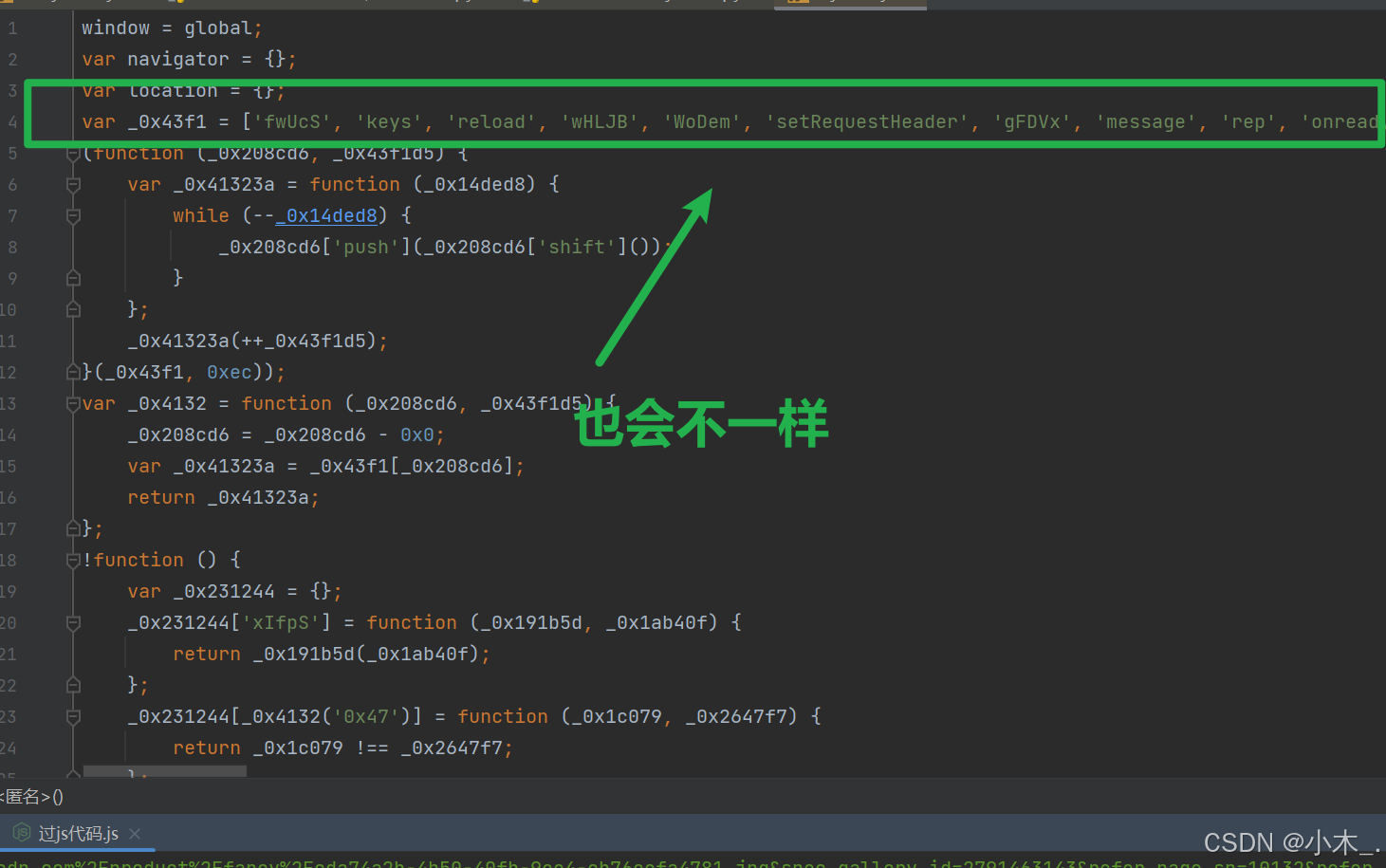Click the JS file icon on the 过js代码.js tab
Viewport: 1386px width, 868px height.
[21, 833]
